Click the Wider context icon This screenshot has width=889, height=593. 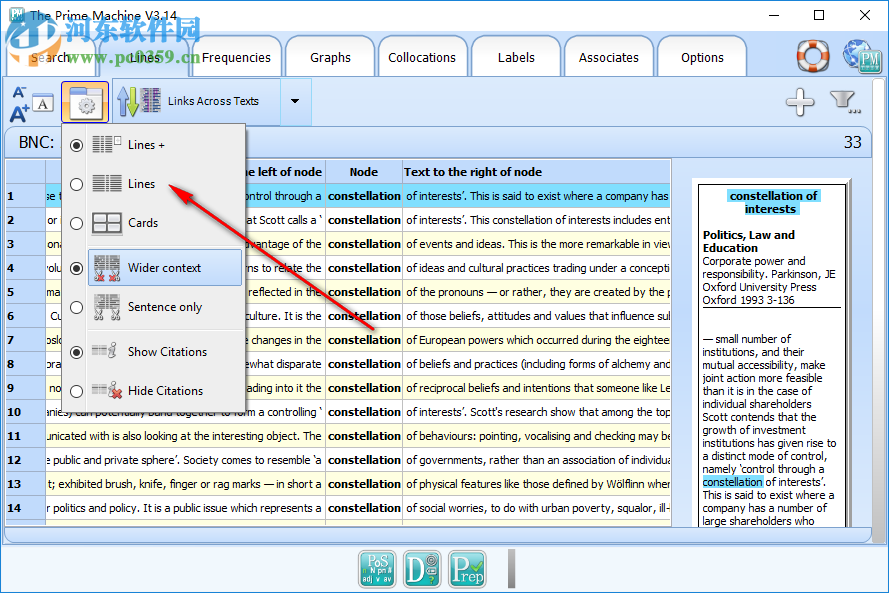point(107,268)
